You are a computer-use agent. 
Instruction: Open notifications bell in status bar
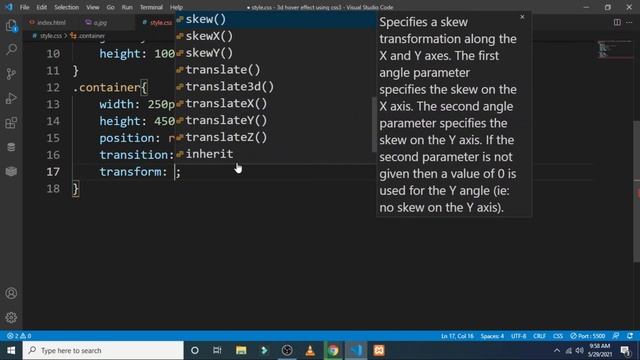(x=630, y=336)
